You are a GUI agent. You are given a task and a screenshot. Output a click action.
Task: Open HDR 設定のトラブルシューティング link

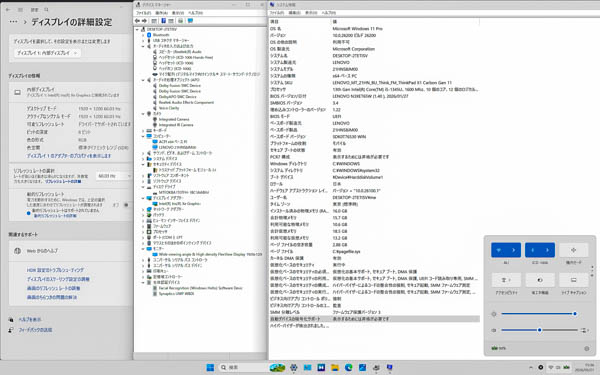(55, 270)
